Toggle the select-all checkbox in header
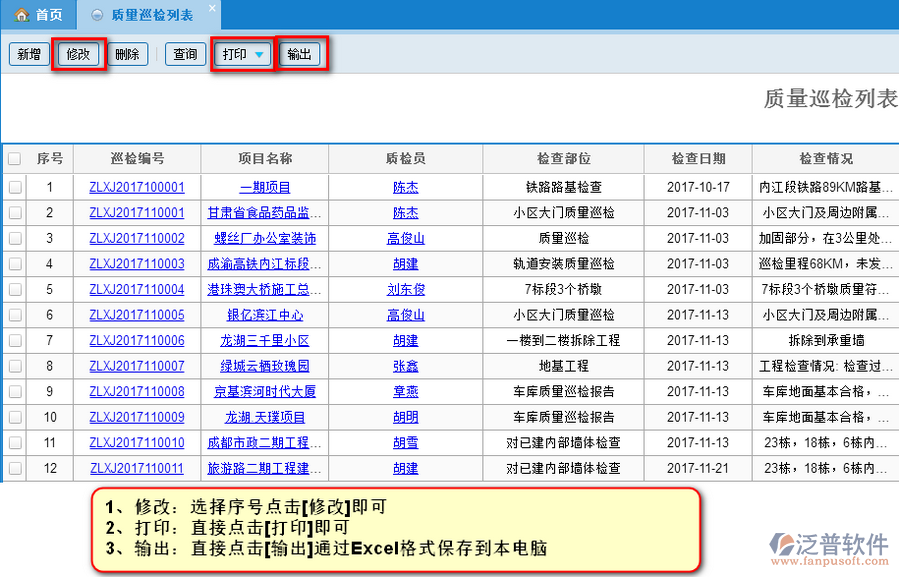Screen dimensions: 899x577 (x=14, y=159)
